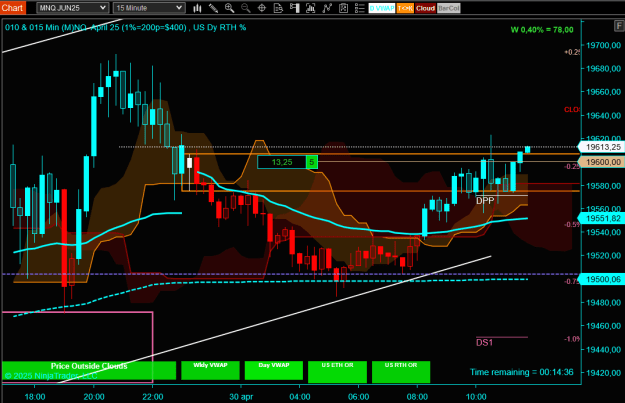
Task: Click the Day VWAP status box
Action: 274,370
